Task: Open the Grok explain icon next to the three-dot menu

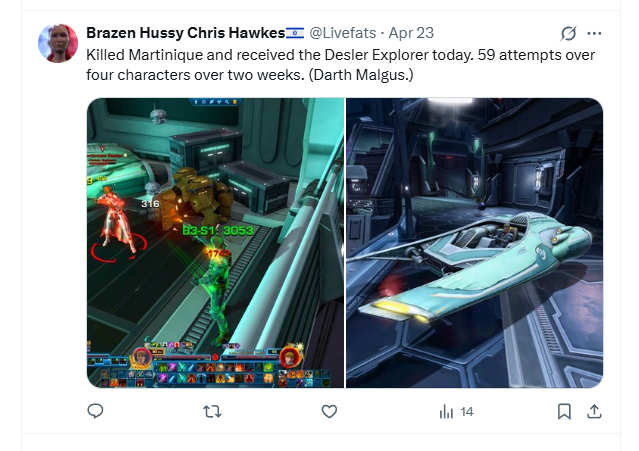Action: click(x=568, y=33)
